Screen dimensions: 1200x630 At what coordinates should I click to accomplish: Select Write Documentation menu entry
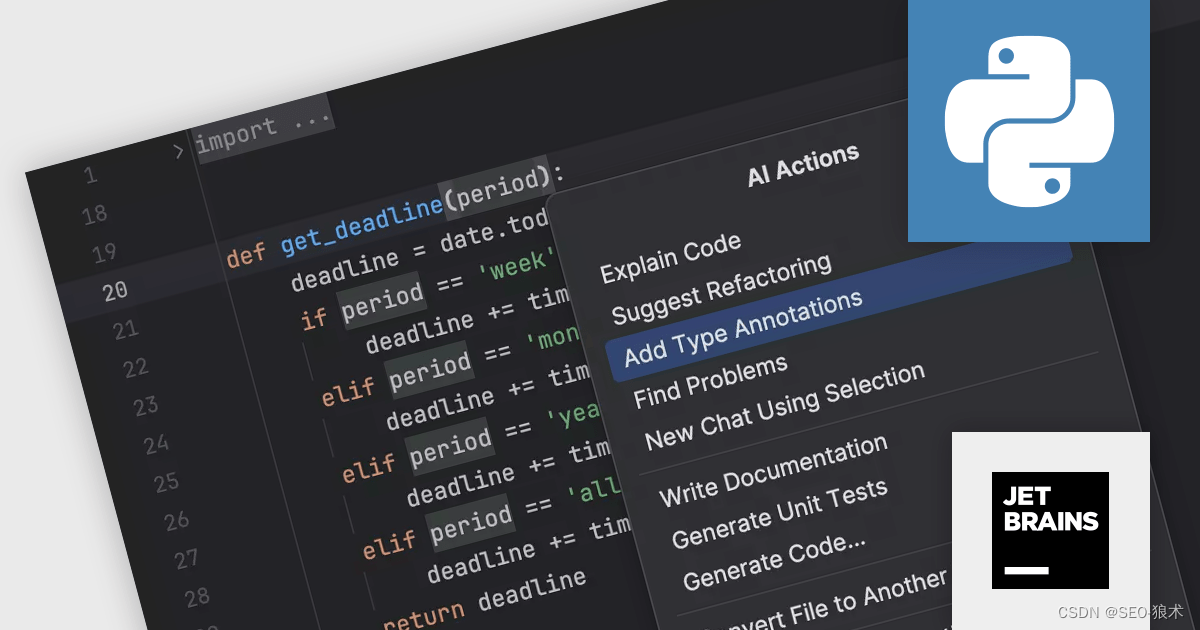pos(773,469)
